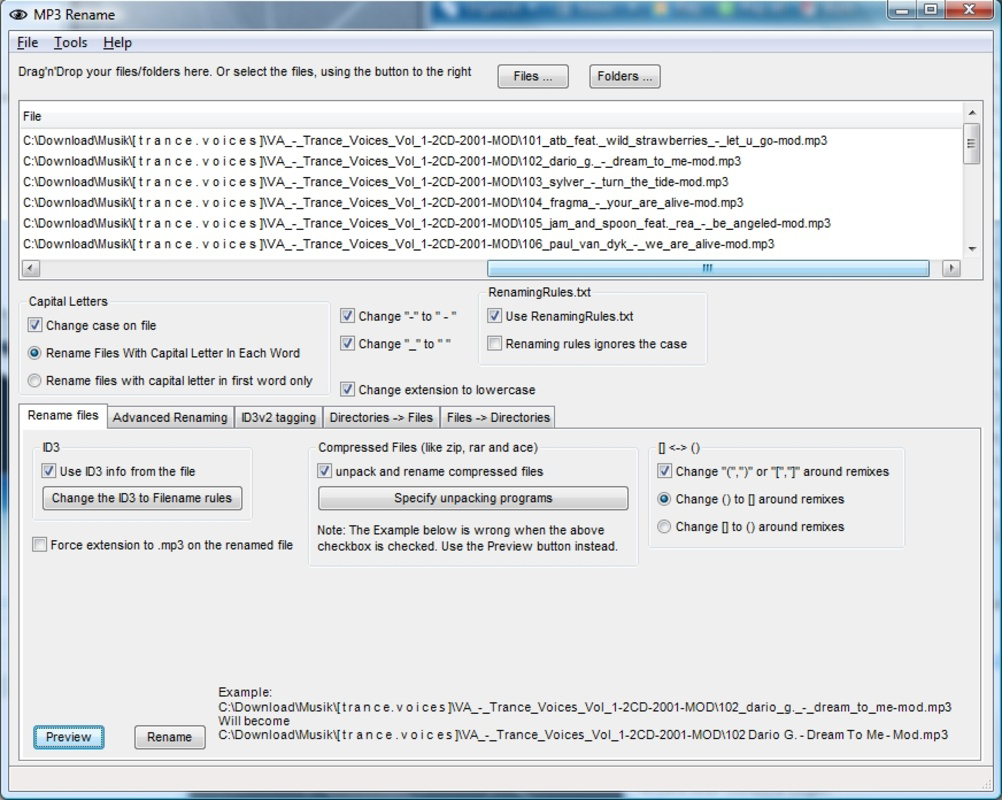Click the Rename button
Image resolution: width=1002 pixels, height=800 pixels.
pos(169,737)
